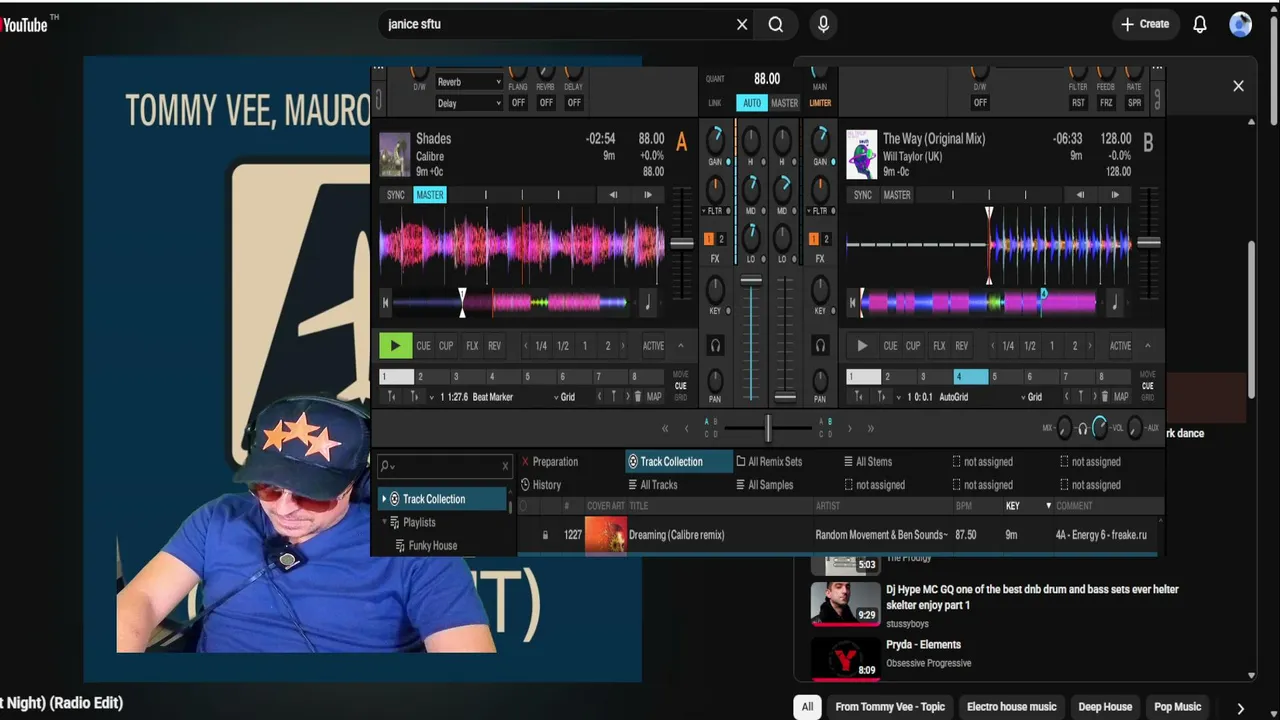Open Pryda - Elements video link
Screen dimensions: 1280x720
pos(923,645)
